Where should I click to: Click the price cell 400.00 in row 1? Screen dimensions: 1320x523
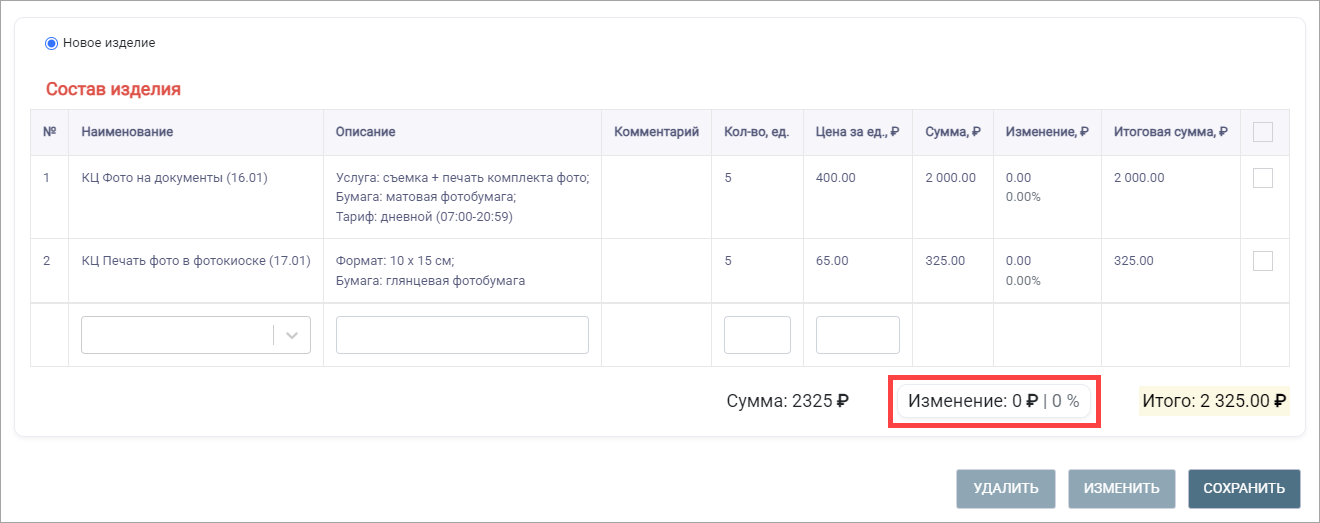click(x=836, y=178)
